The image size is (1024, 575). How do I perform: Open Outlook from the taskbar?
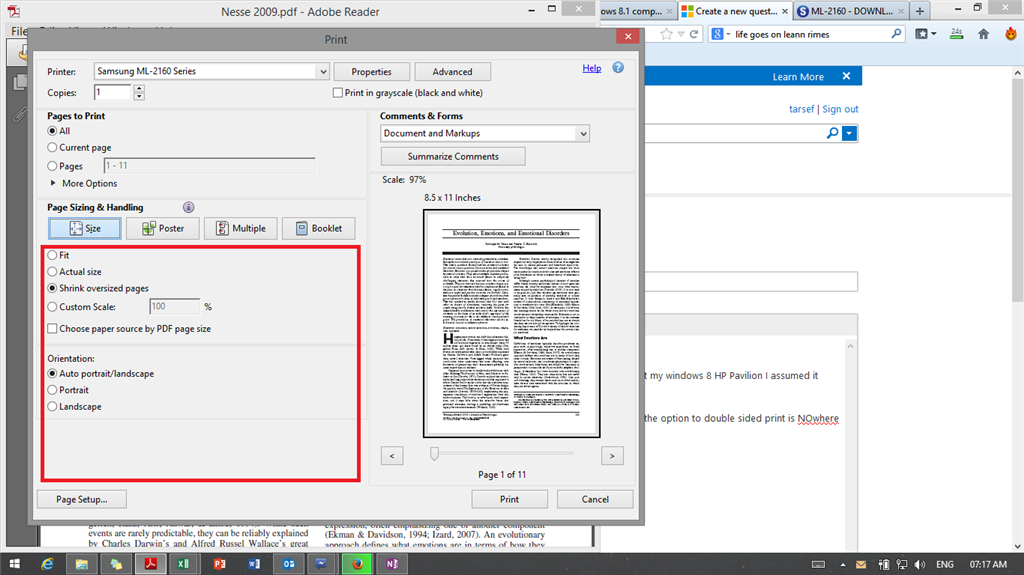[x=288, y=564]
